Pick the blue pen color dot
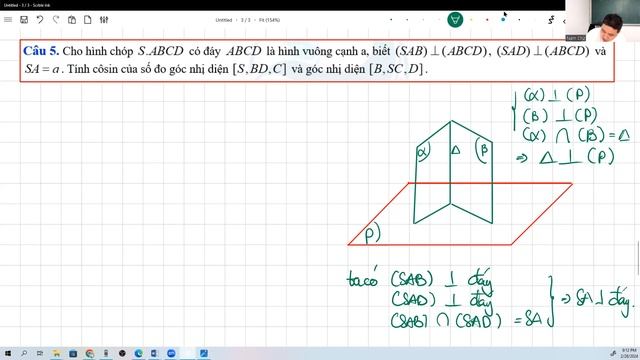Screen dimensions: 640x360 (x=503, y=20)
